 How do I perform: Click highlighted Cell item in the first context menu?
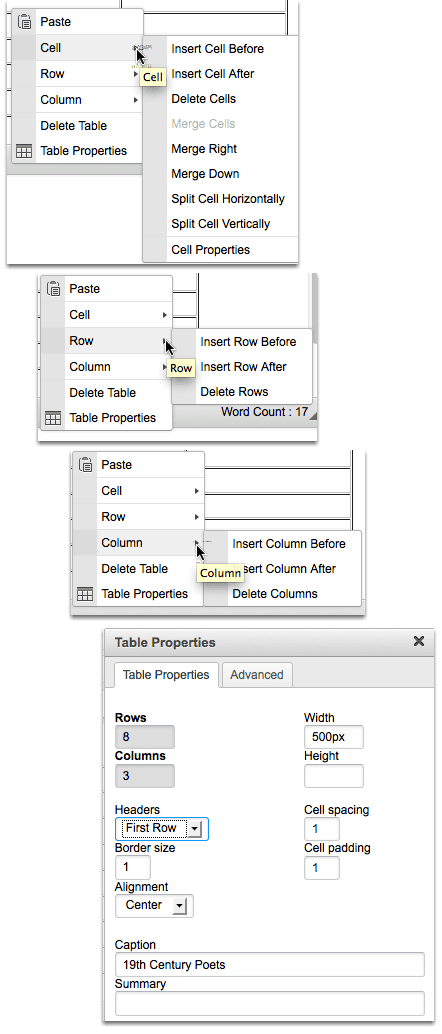[77, 48]
